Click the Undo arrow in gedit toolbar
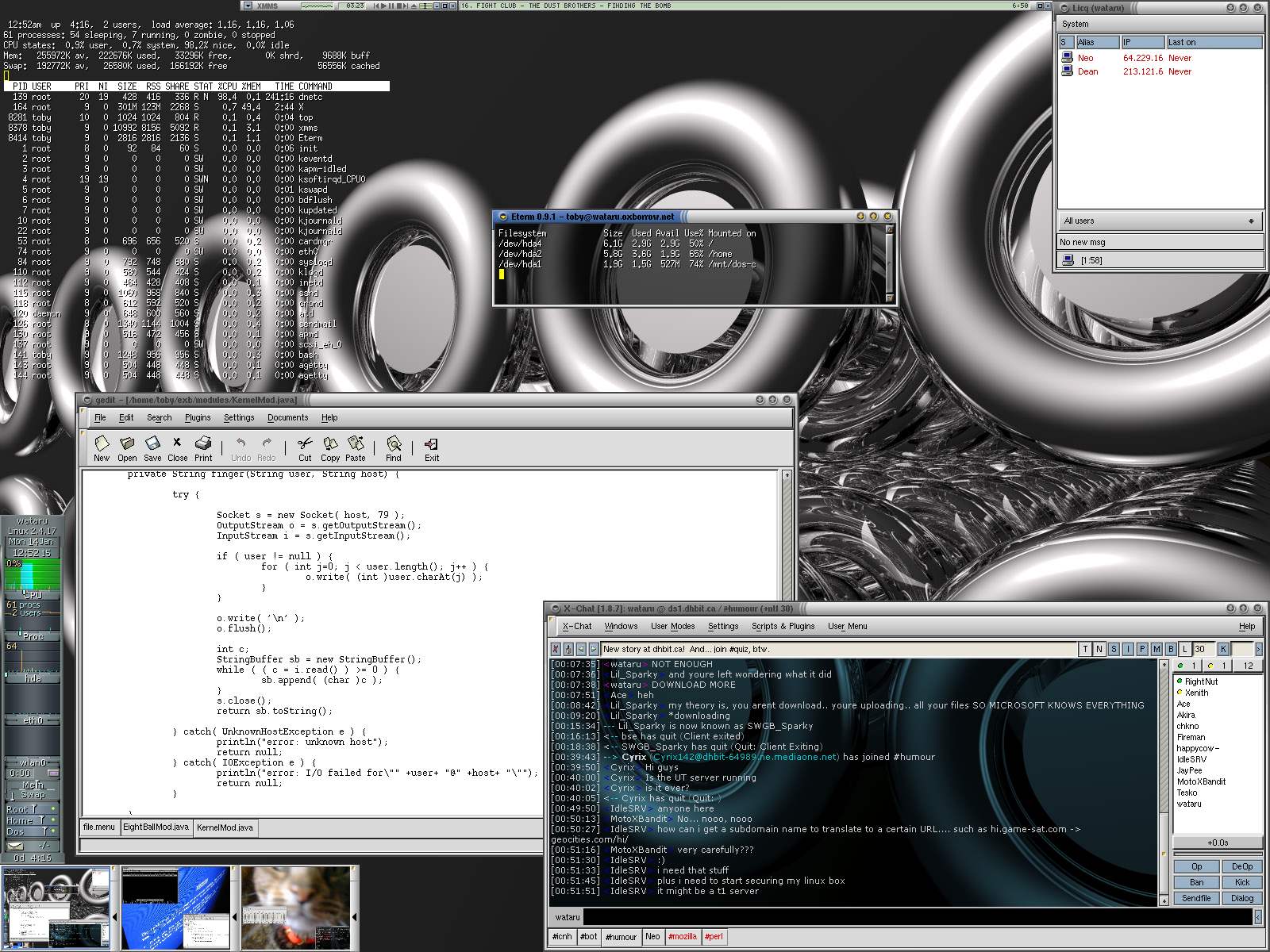 [241, 443]
